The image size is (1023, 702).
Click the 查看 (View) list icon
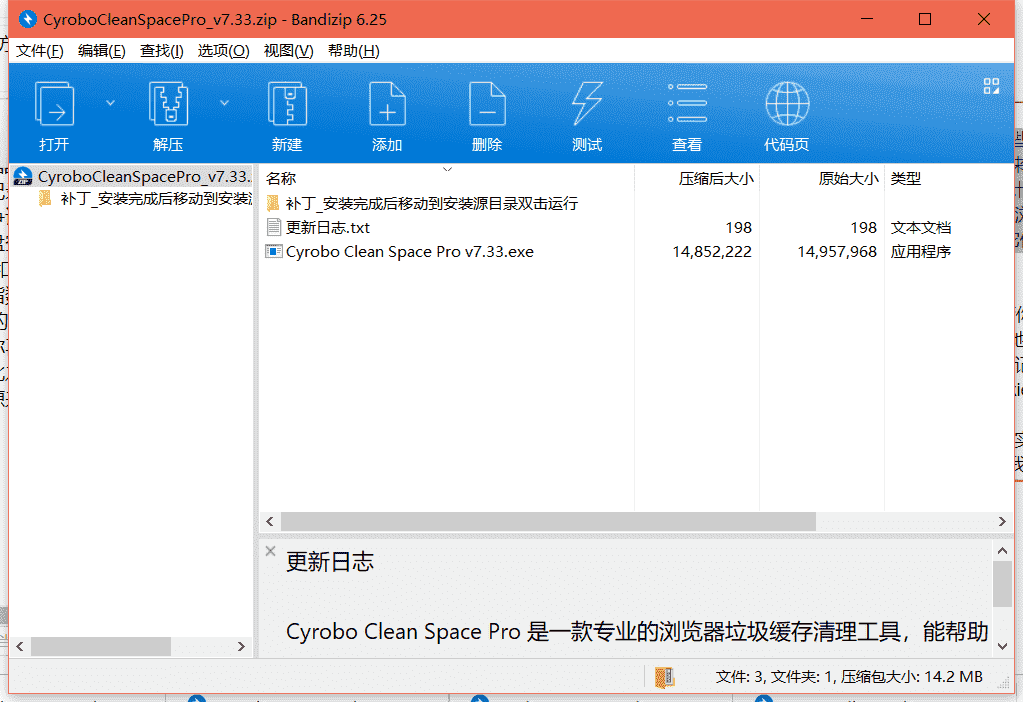[x=687, y=104]
